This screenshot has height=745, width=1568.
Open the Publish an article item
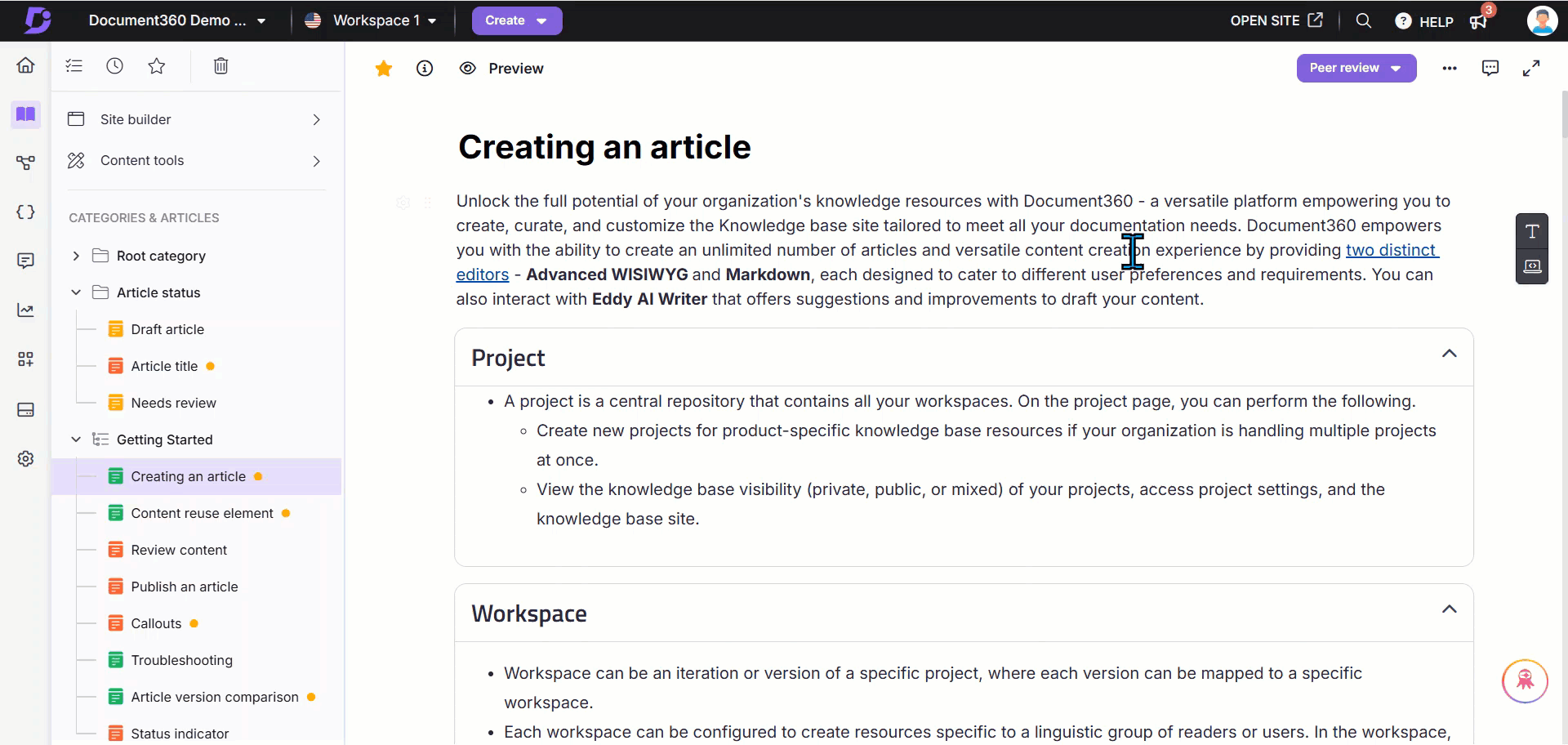point(185,587)
